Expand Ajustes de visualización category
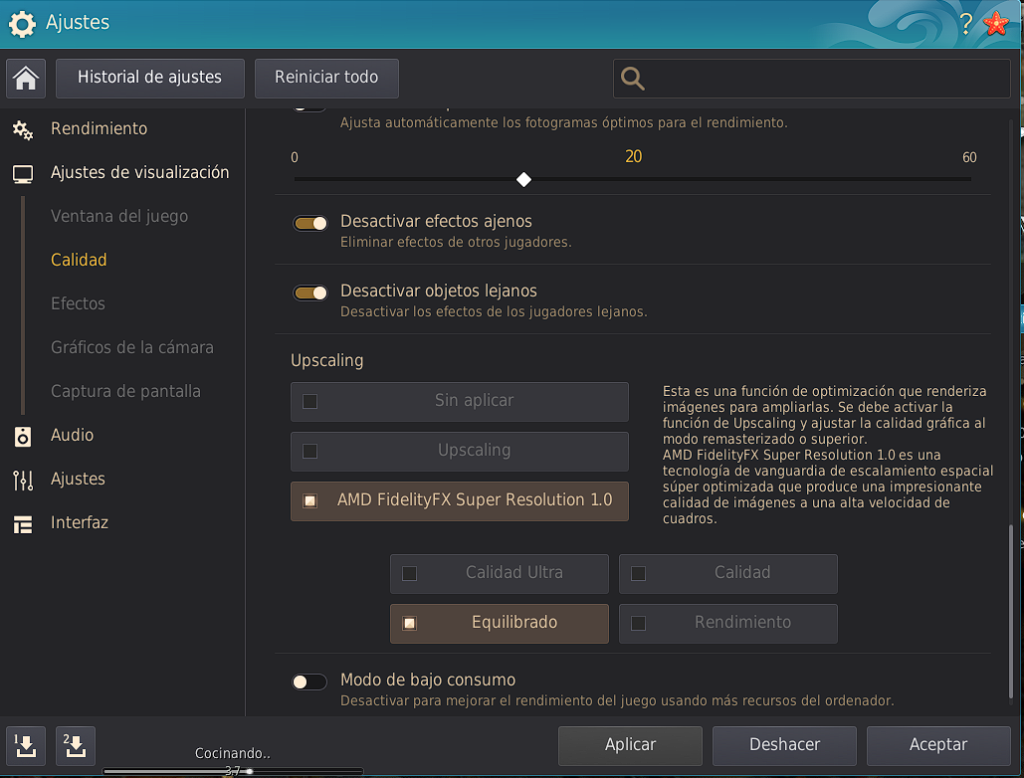Screen dimensions: 1024x778 [139, 173]
